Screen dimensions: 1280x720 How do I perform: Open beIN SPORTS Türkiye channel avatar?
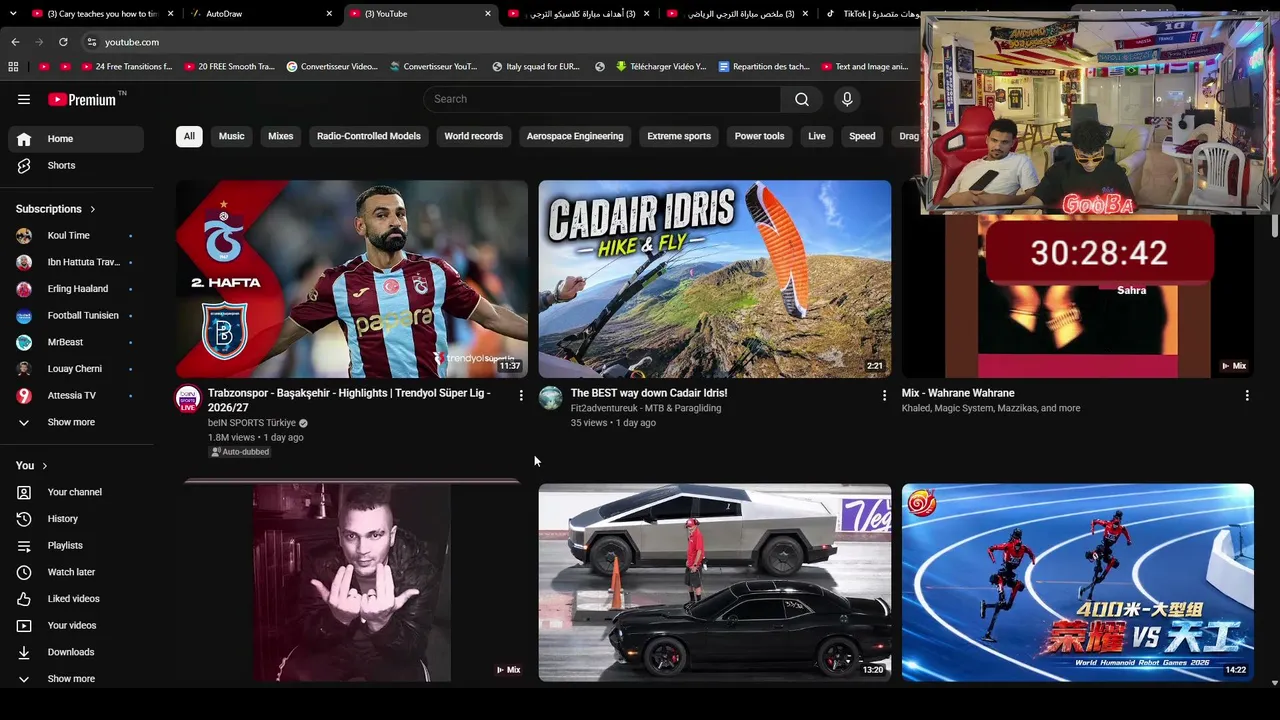188,398
